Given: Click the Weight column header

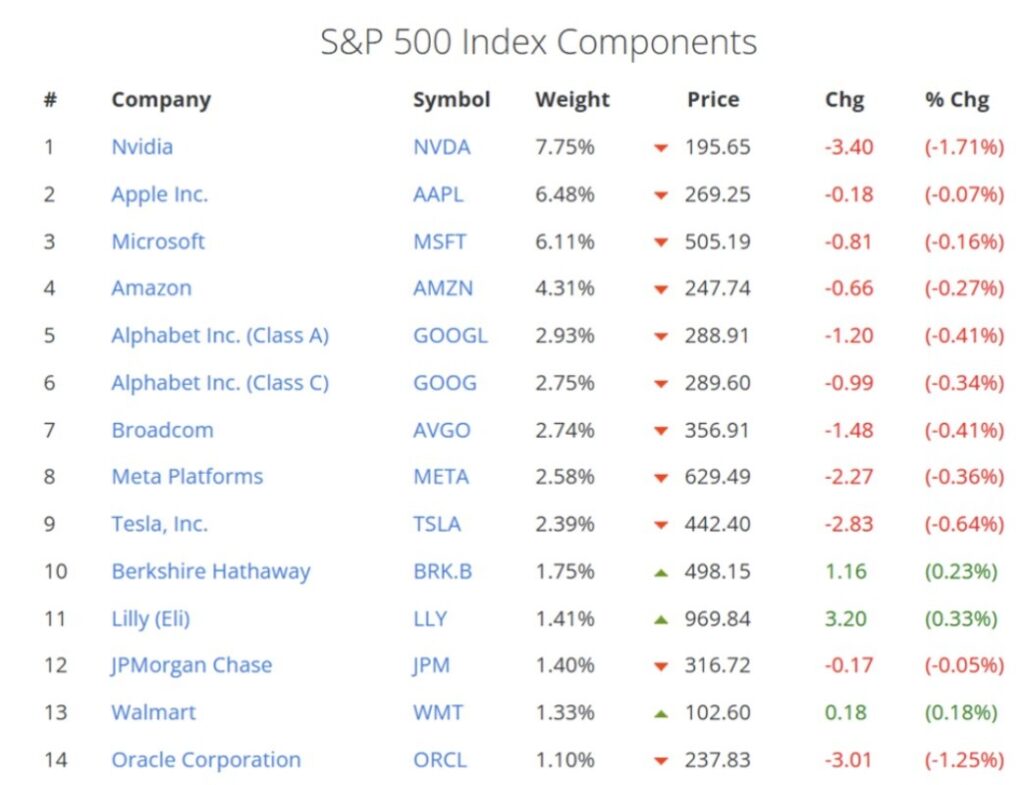Looking at the screenshot, I should pos(572,100).
